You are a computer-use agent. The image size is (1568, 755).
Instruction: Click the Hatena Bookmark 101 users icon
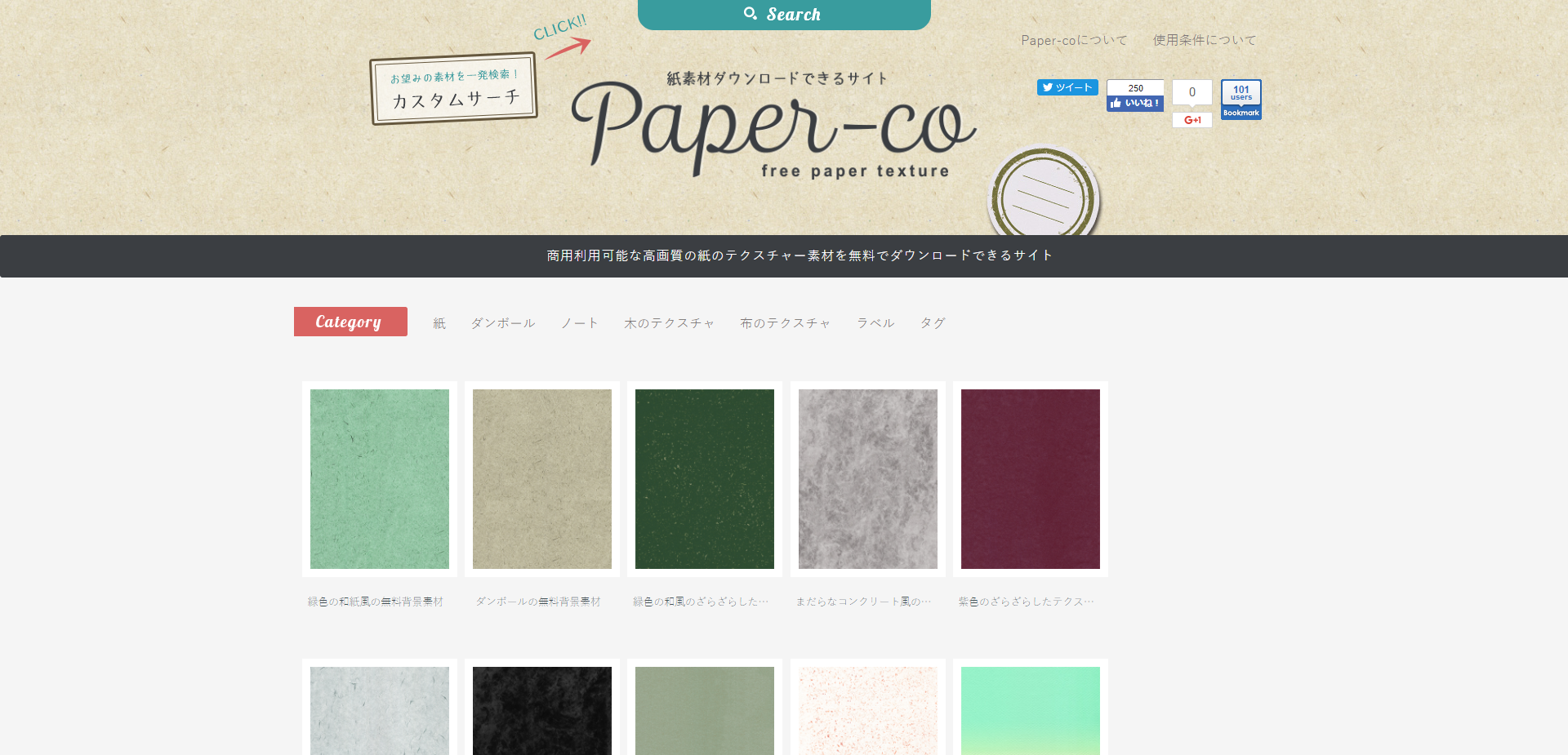pos(1241,99)
